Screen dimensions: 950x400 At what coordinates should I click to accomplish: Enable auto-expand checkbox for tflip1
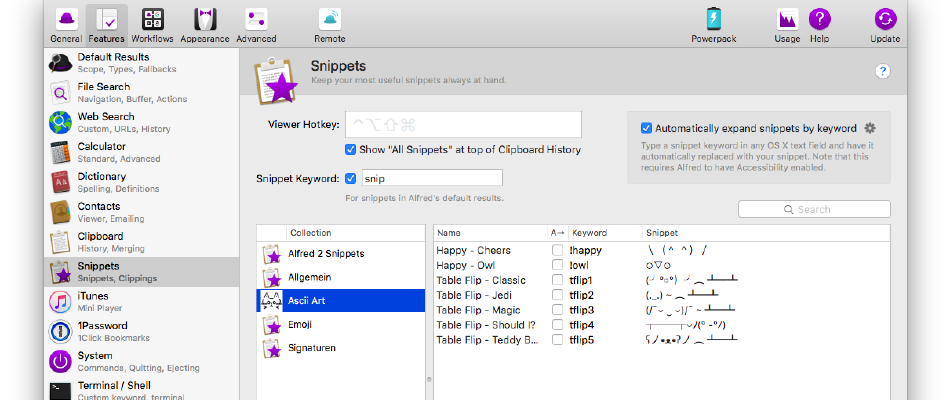tap(557, 280)
